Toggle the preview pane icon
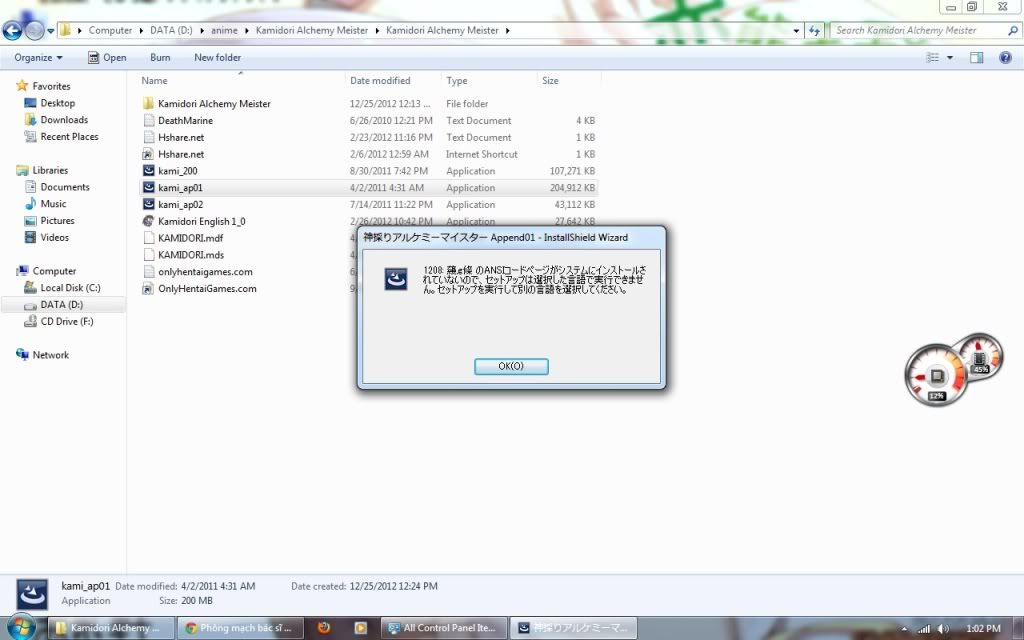The width and height of the screenshot is (1024, 640). pos(976,57)
